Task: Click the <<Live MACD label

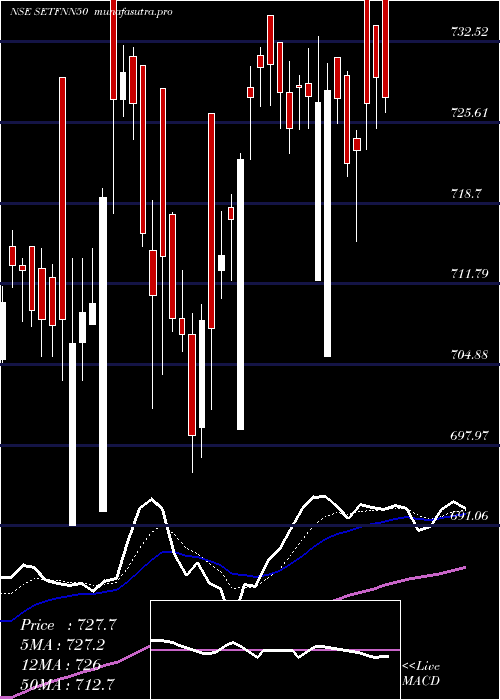Action: coord(421,674)
